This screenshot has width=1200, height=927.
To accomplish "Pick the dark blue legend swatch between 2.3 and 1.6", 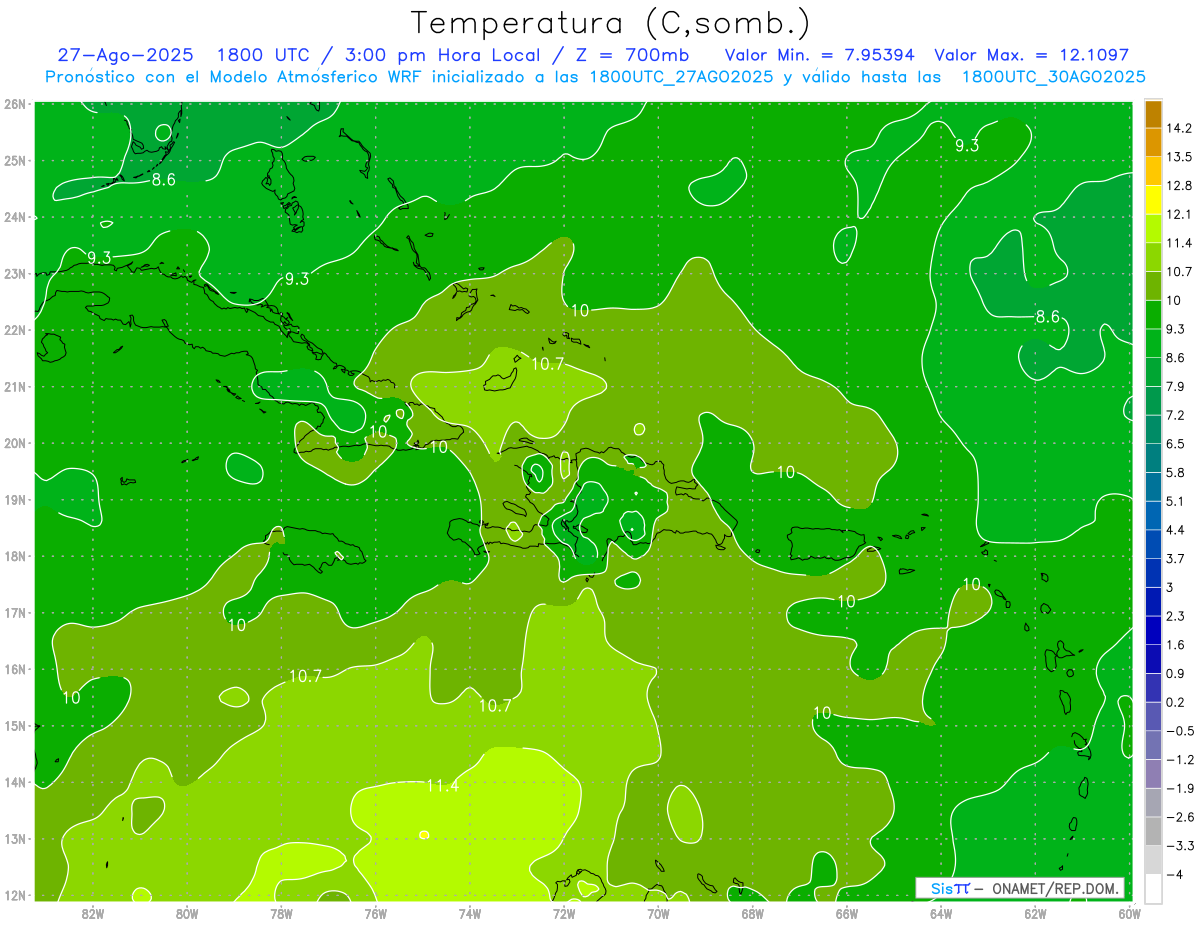I will click(x=1153, y=631).
